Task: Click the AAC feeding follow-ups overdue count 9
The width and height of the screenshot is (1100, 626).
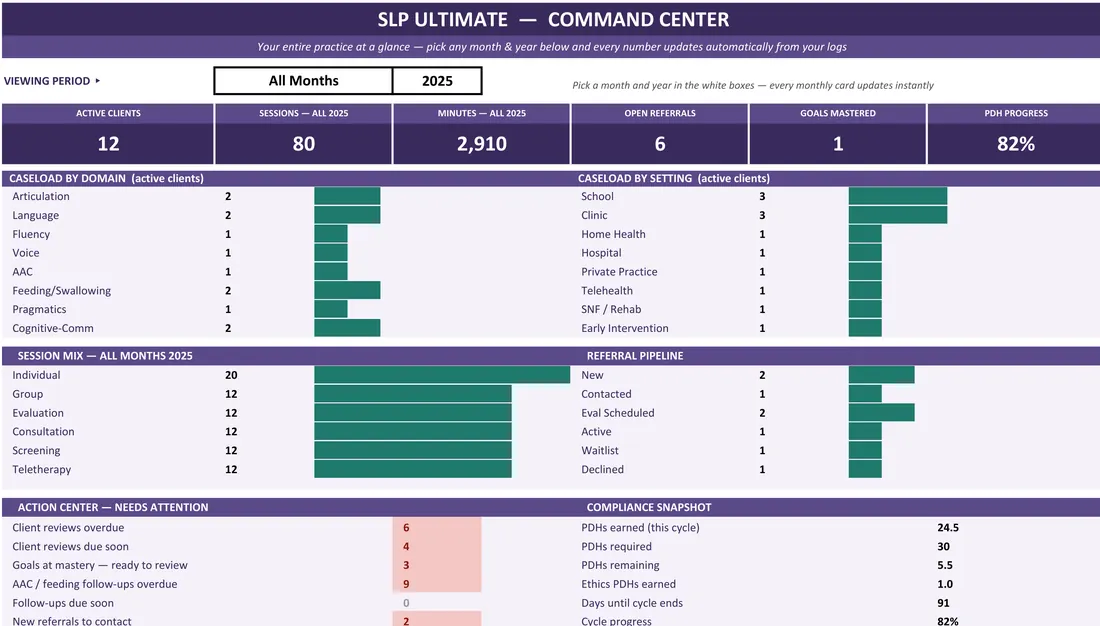Action: (x=406, y=584)
